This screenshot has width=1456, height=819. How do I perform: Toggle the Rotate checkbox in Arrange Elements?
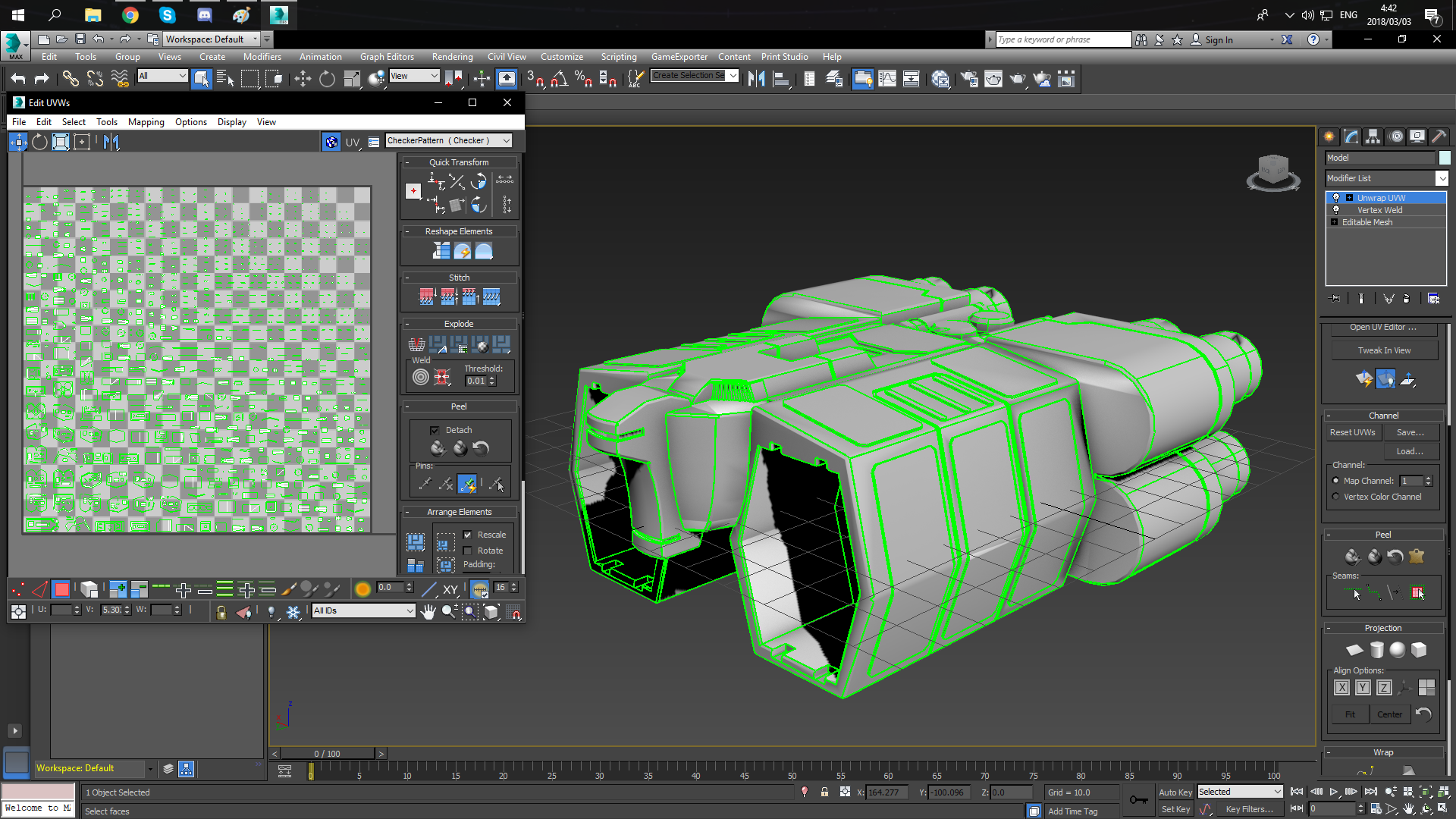click(x=467, y=550)
